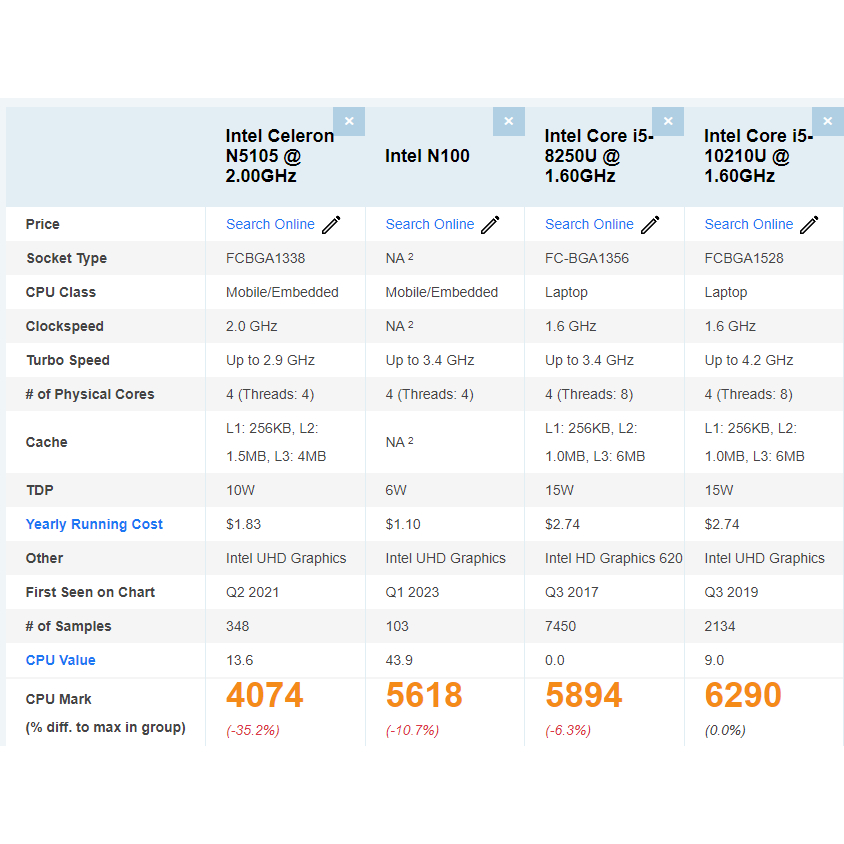Click the CPU Mark score 4074

[265, 695]
